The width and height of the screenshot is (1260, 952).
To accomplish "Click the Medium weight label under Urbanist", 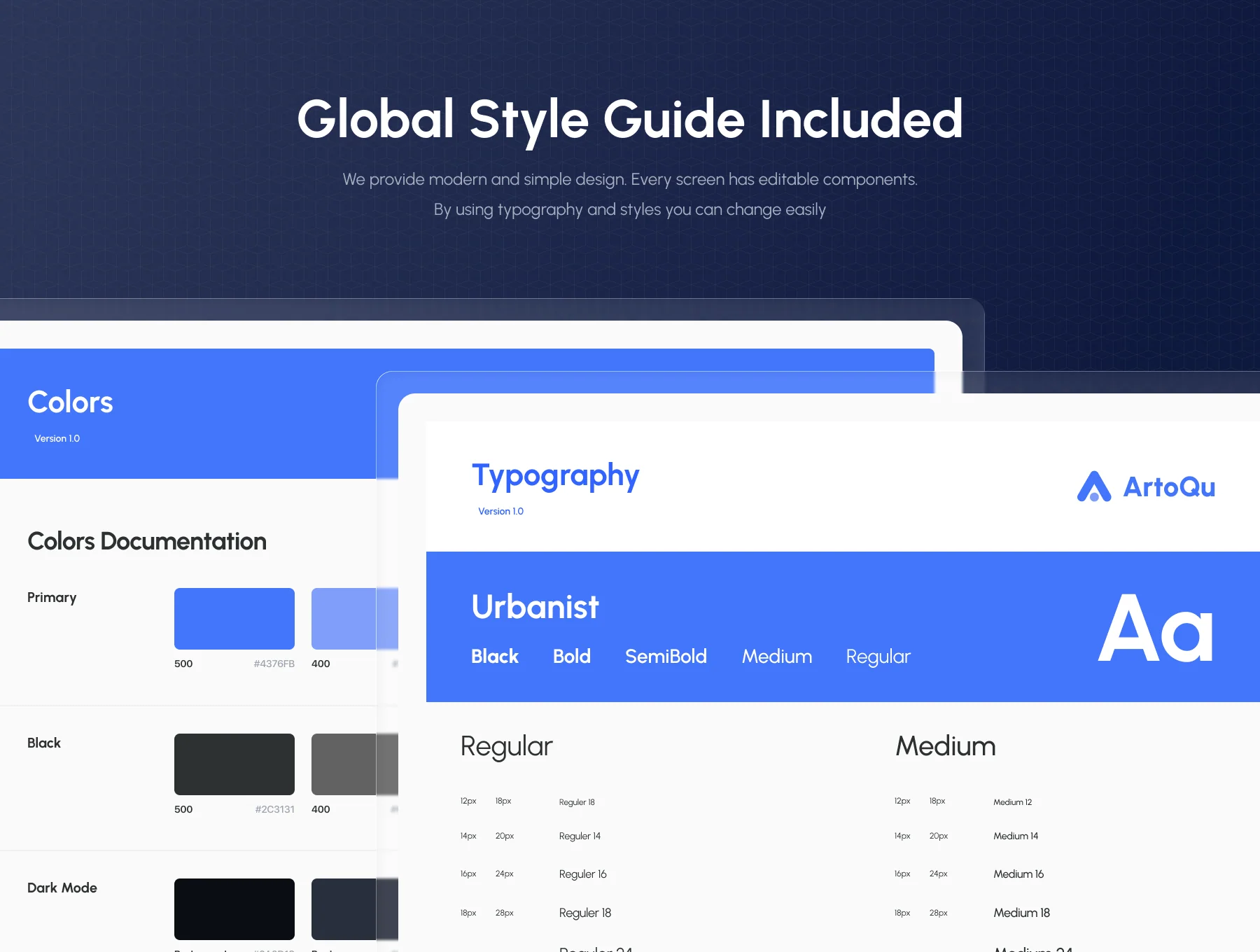I will point(777,657).
